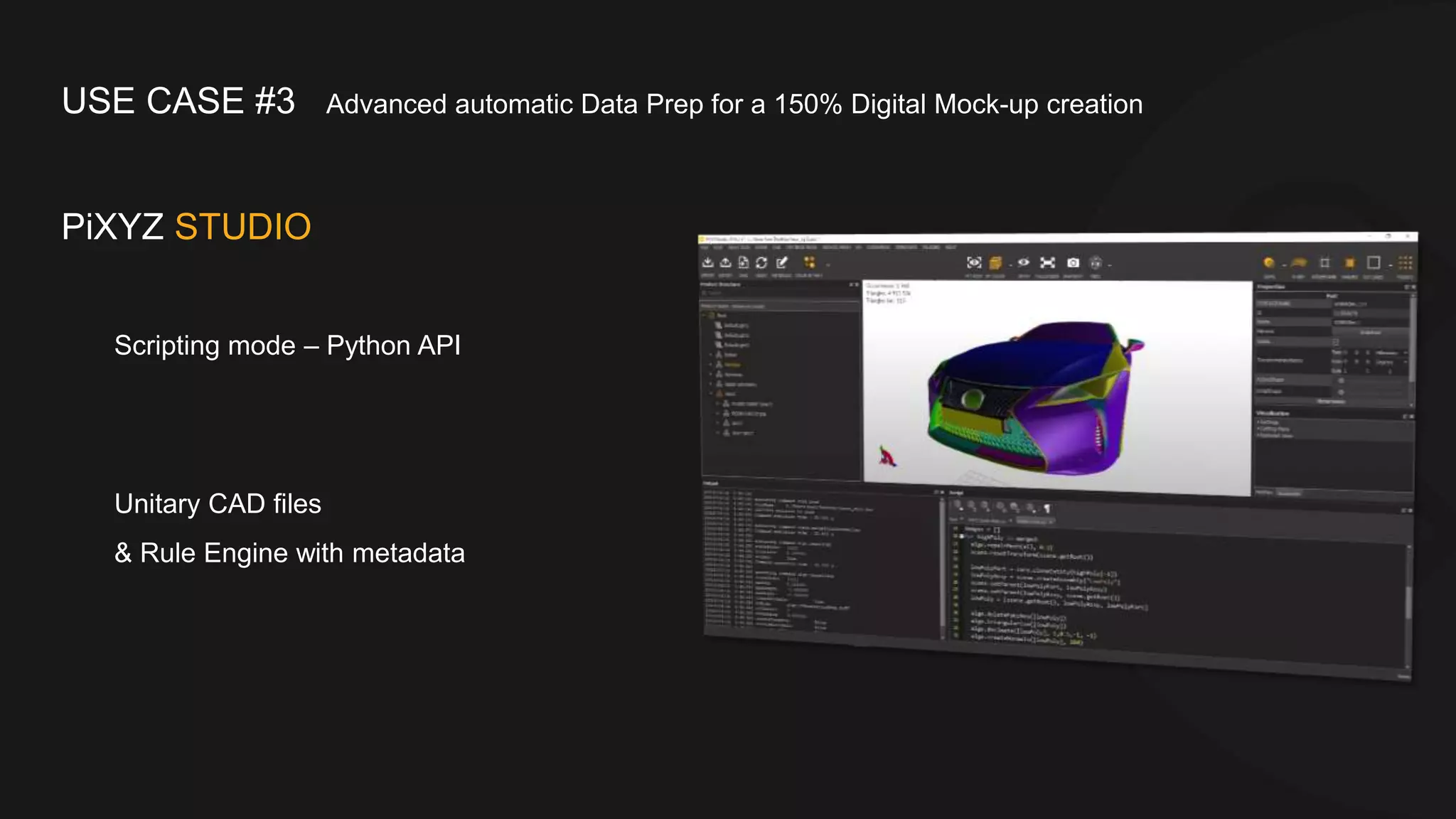This screenshot has width=1456, height=819.
Task: Click the orange car-shape icon
Action: coord(1299,263)
